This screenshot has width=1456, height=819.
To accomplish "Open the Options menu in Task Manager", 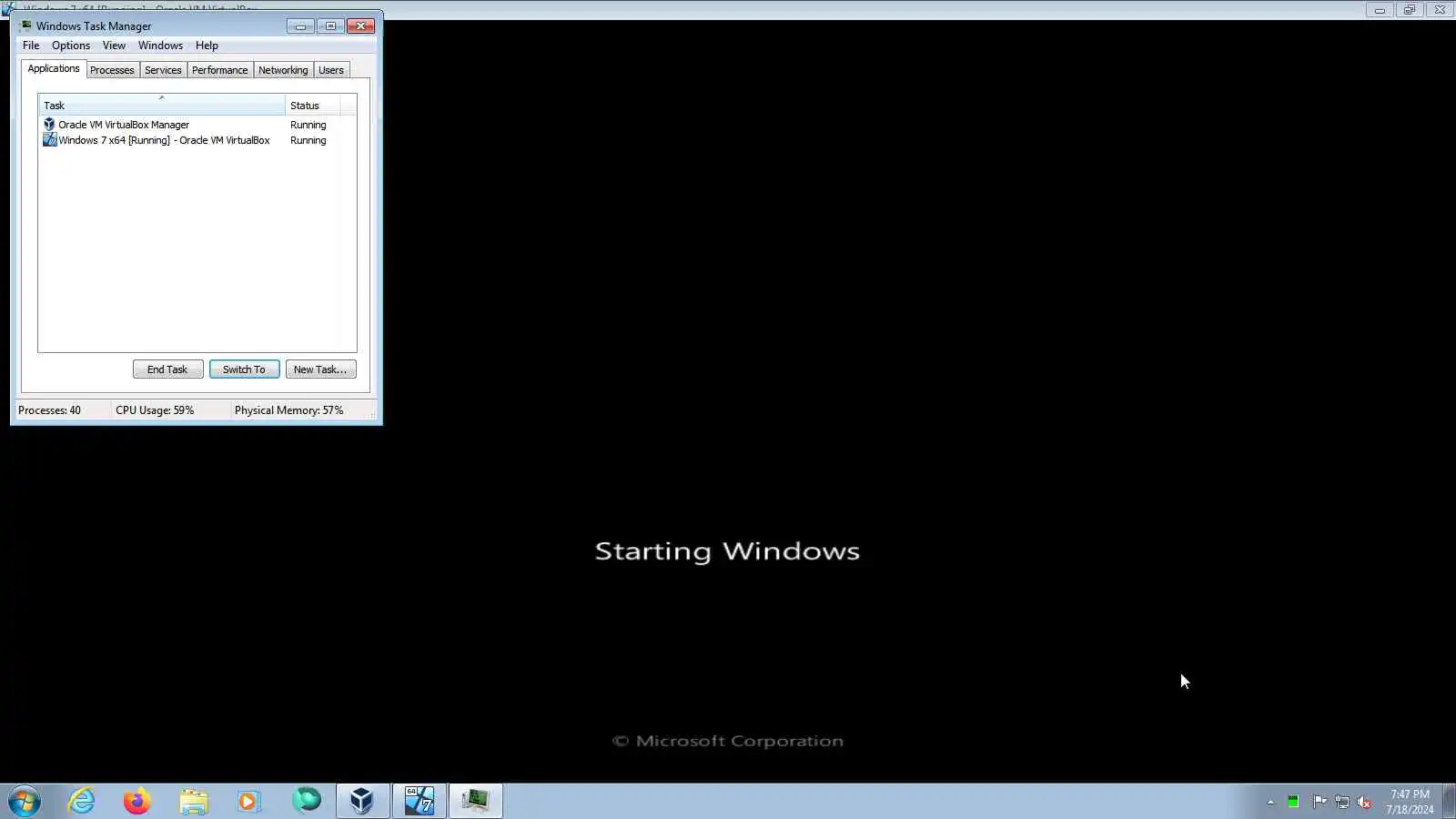I will click(x=71, y=45).
